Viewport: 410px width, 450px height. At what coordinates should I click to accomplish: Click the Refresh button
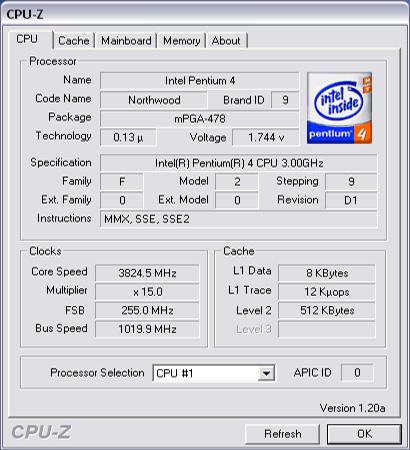point(283,434)
